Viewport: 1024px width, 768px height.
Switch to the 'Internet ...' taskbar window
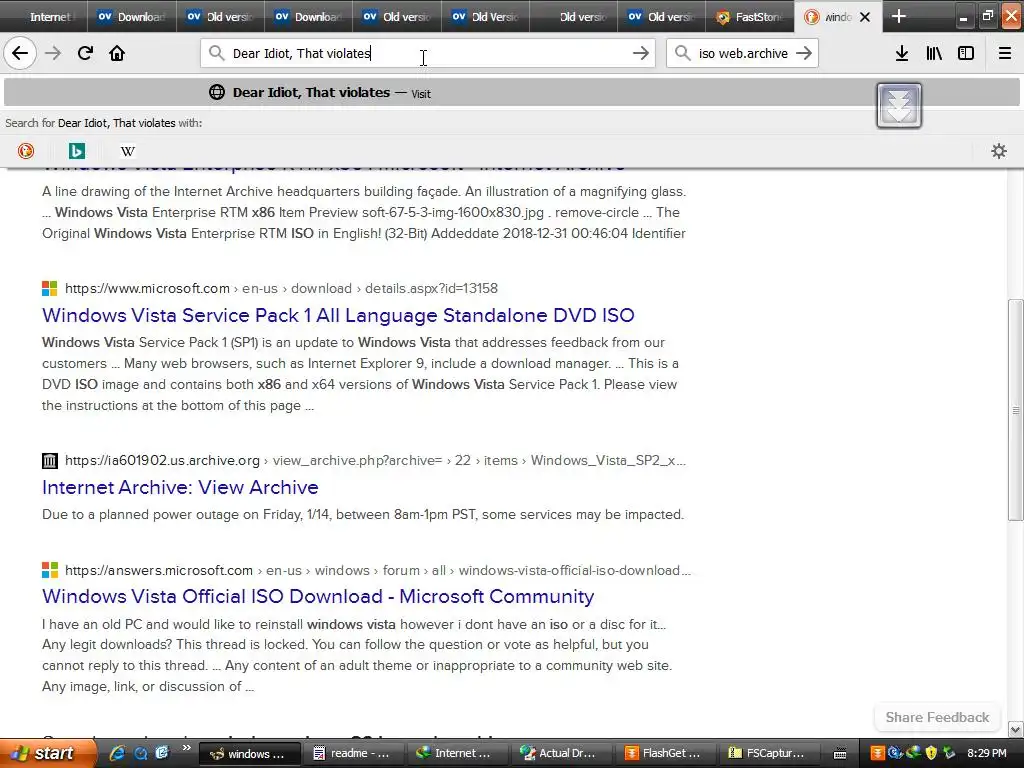(x=455, y=753)
